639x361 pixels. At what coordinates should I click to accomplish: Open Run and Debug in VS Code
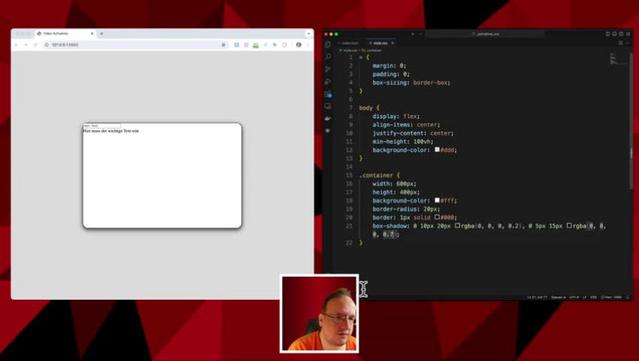pos(328,82)
